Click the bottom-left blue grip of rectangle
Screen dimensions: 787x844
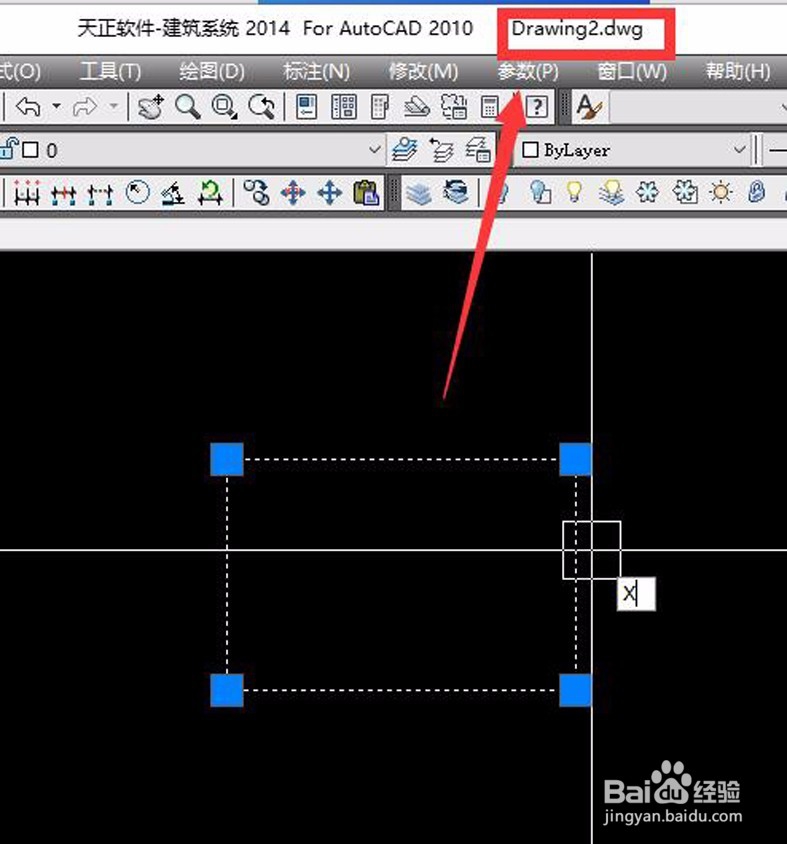(227, 690)
